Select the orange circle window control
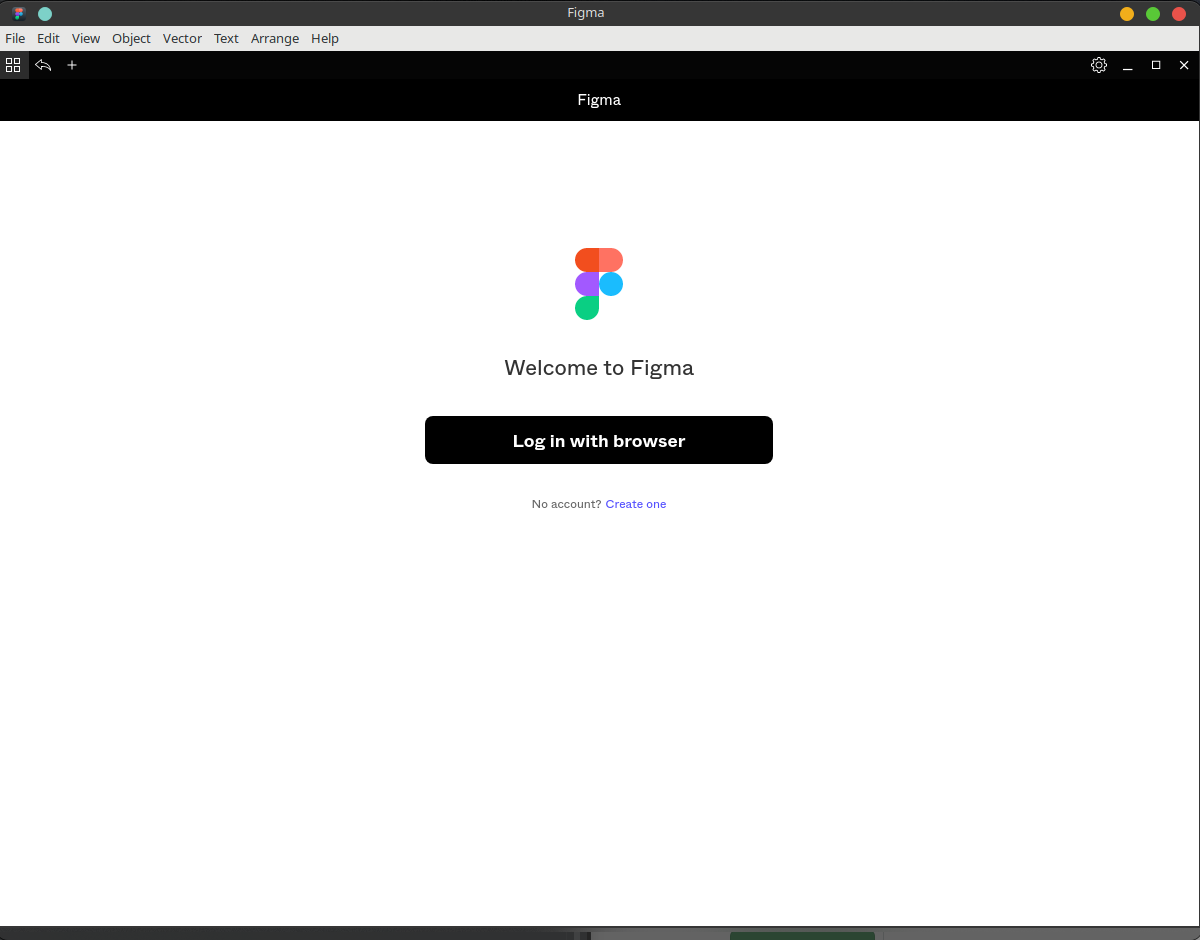The width and height of the screenshot is (1200, 940). point(1127,12)
